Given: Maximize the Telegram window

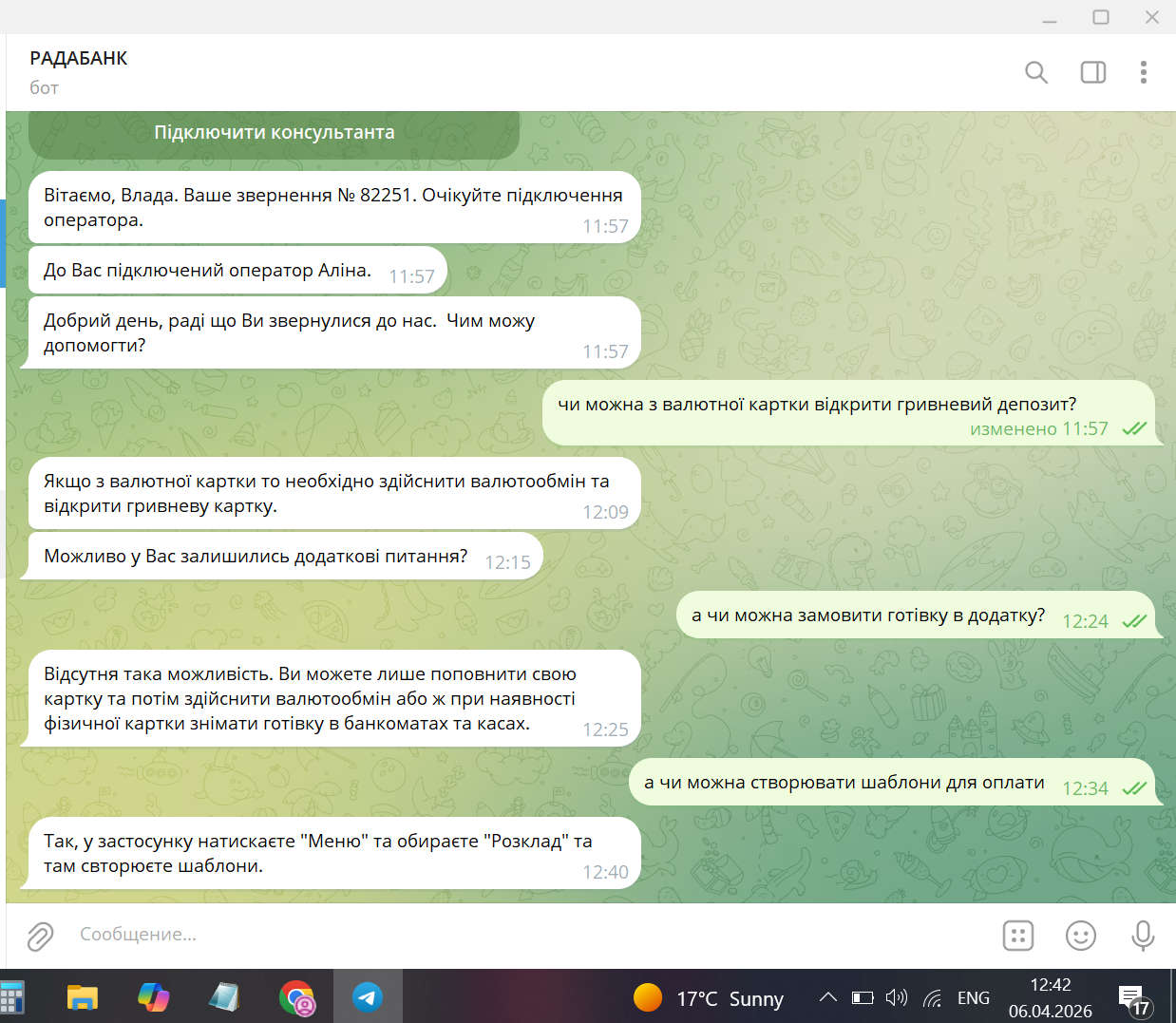Looking at the screenshot, I should coord(1101,17).
